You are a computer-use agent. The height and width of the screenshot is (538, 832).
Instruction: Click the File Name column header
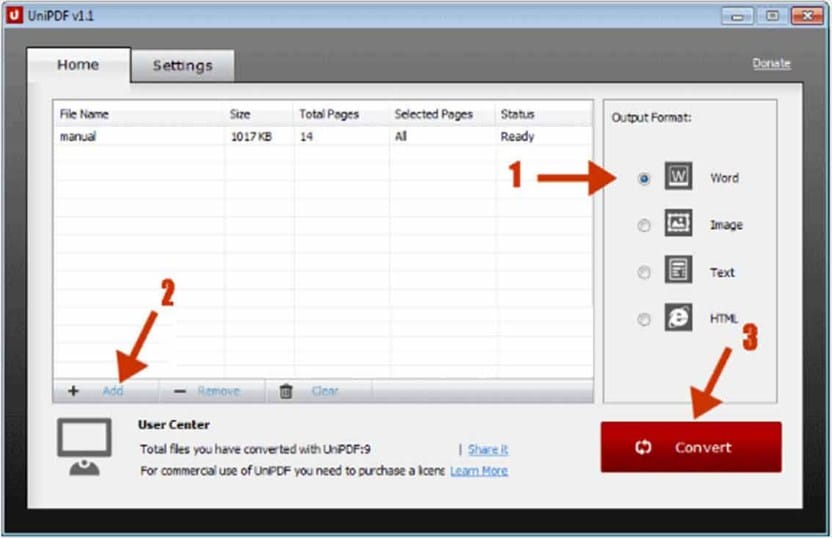pos(84,114)
